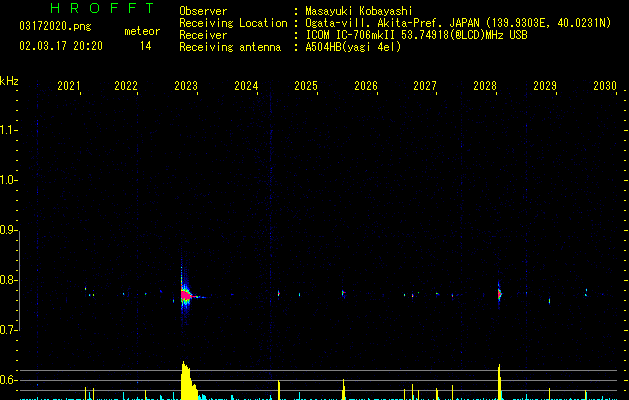
Task: Click the 2023 time axis label
Action: 186,86
